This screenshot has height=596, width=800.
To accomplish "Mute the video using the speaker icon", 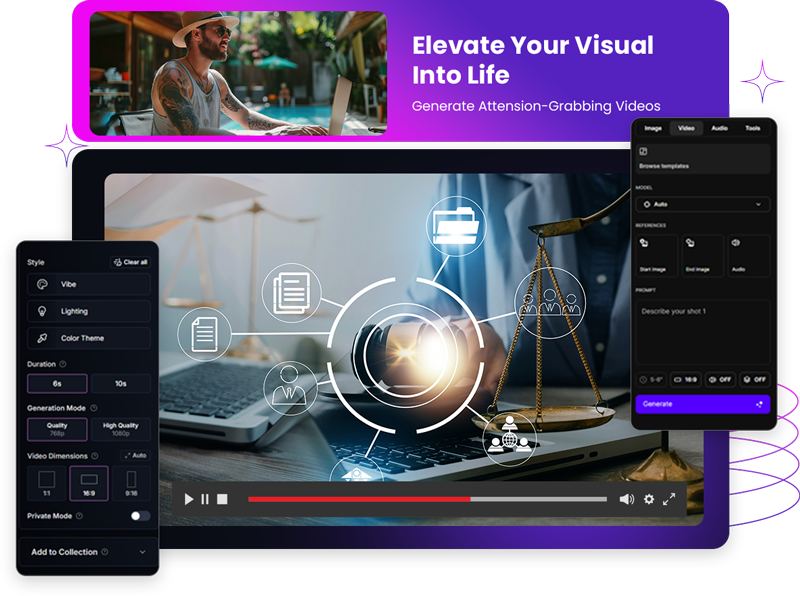I will tap(626, 499).
